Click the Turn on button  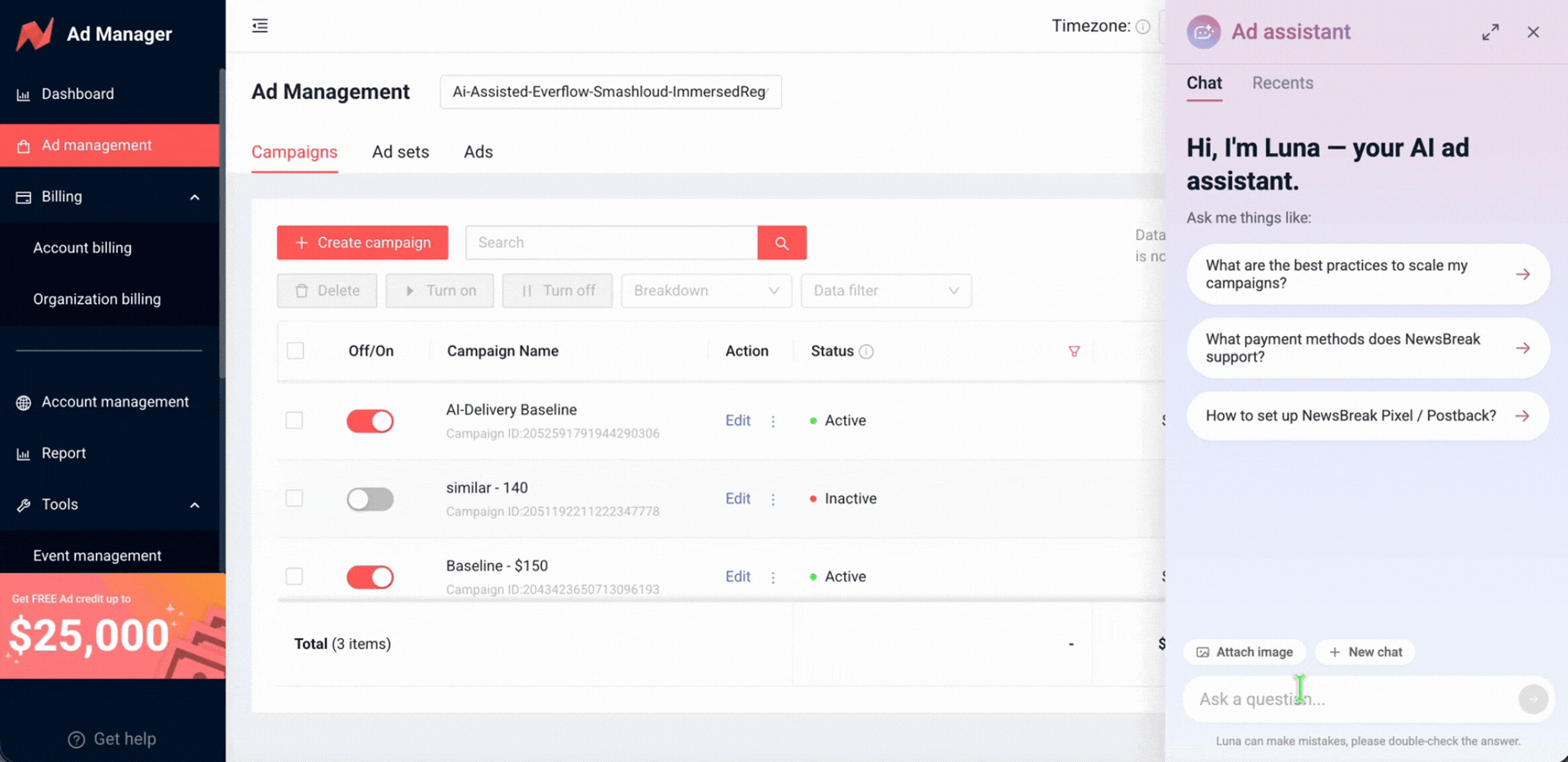(439, 291)
